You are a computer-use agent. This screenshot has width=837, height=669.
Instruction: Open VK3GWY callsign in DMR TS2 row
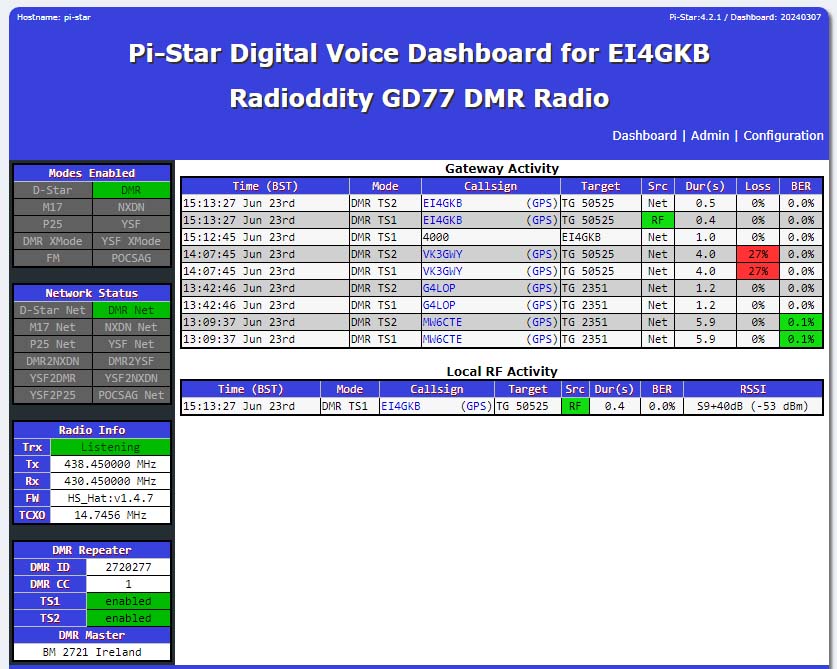pyautogui.click(x=443, y=254)
